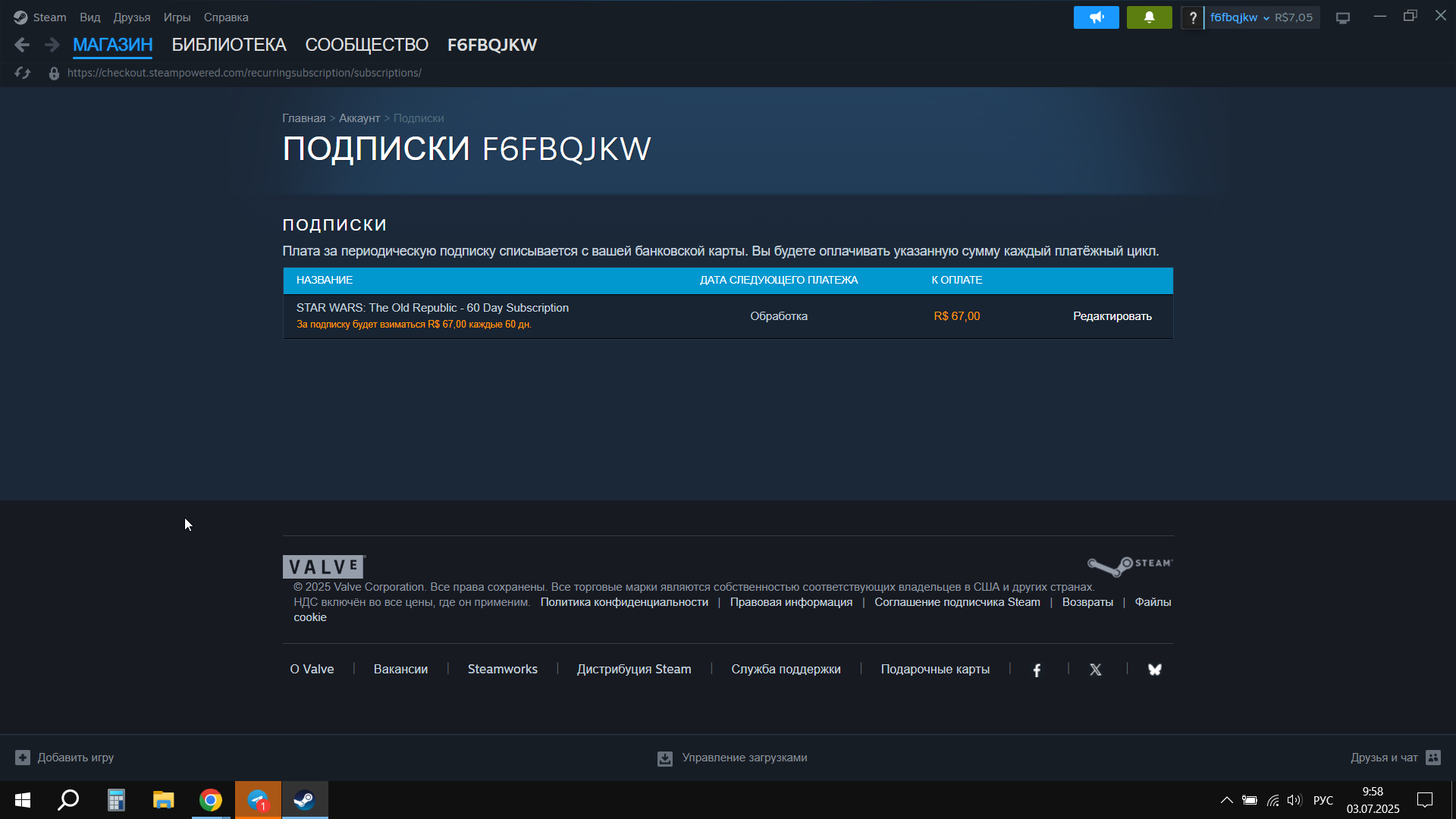Open the О Valve footer link
Image resolution: width=1456 pixels, height=819 pixels.
point(312,670)
